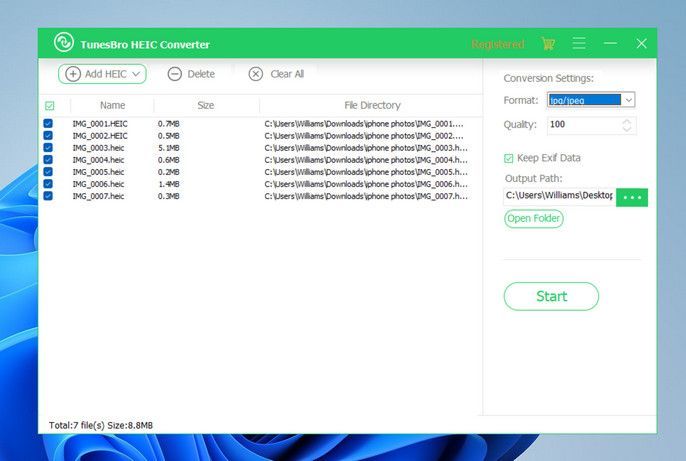Click the Delete button
Screen dimensions: 686x461
[191, 74]
